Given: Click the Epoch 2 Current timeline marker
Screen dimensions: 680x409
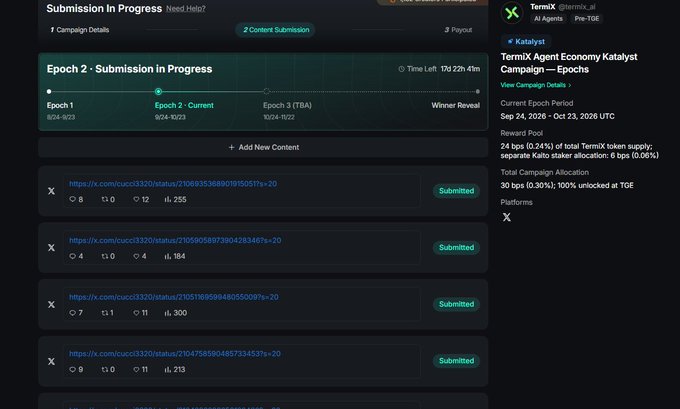Looking at the screenshot, I should point(158,92).
